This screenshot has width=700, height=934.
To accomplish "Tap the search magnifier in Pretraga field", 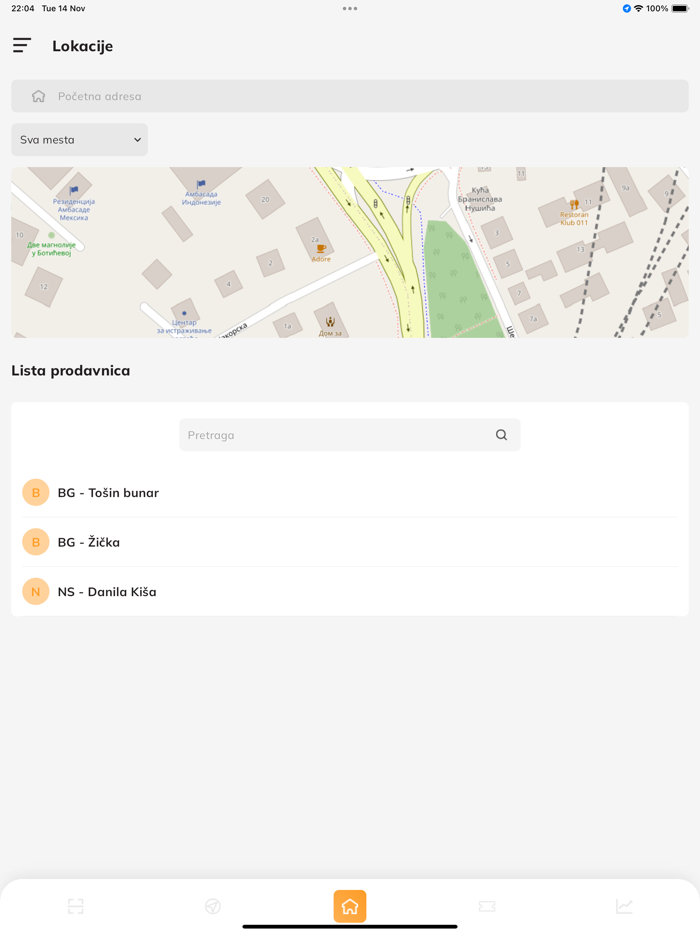I will click(x=502, y=435).
